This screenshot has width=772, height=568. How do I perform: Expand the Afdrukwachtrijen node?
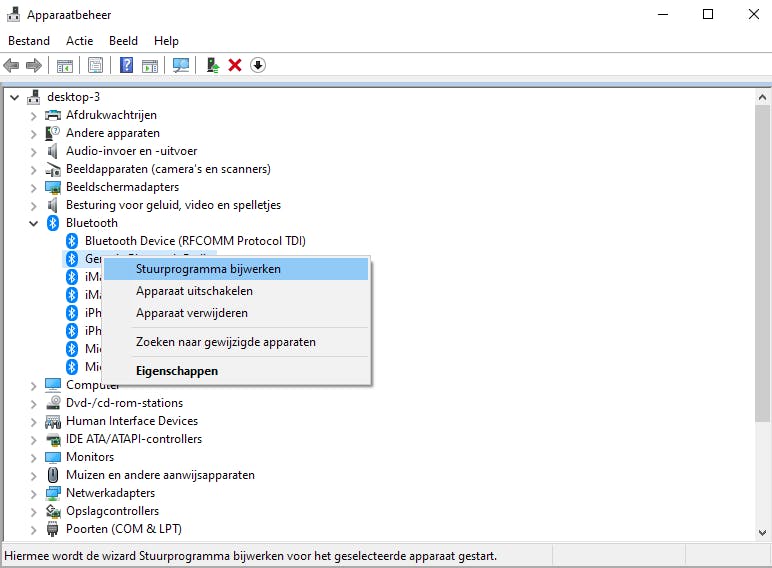click(33, 116)
